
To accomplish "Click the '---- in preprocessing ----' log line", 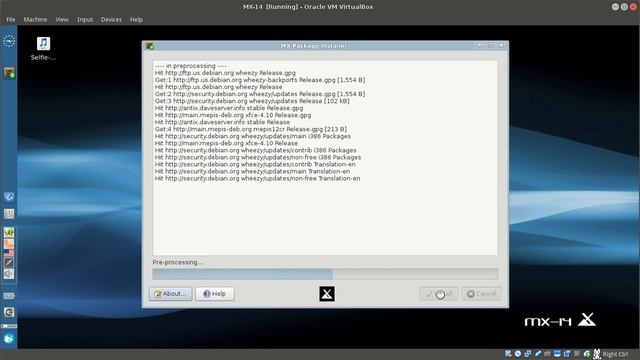I will pos(191,66).
